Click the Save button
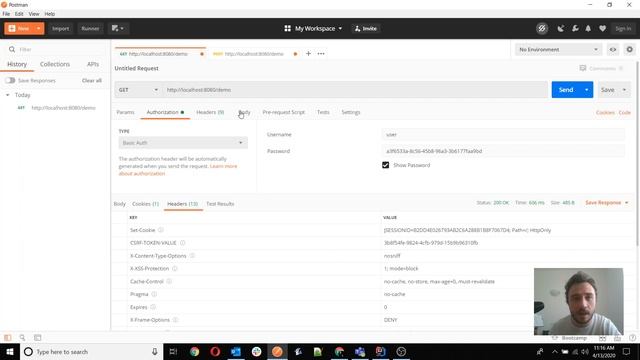 point(607,90)
